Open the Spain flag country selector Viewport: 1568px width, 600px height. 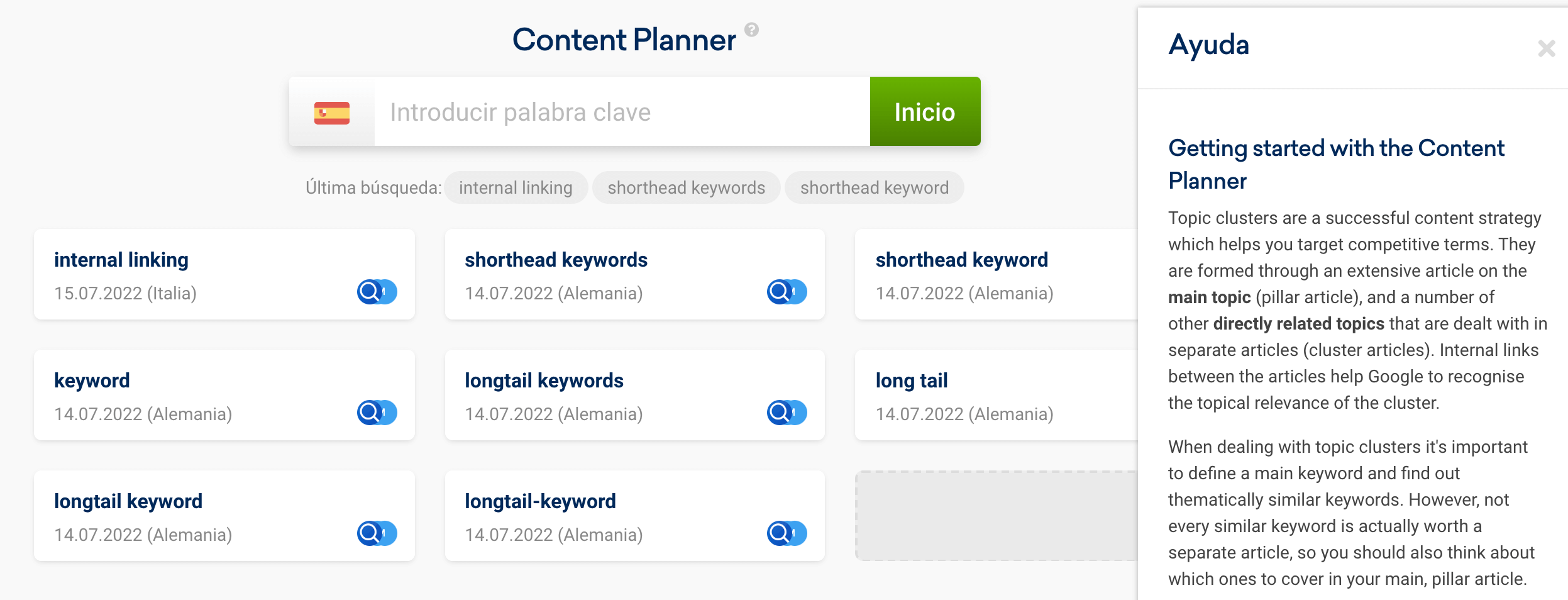[x=332, y=113]
